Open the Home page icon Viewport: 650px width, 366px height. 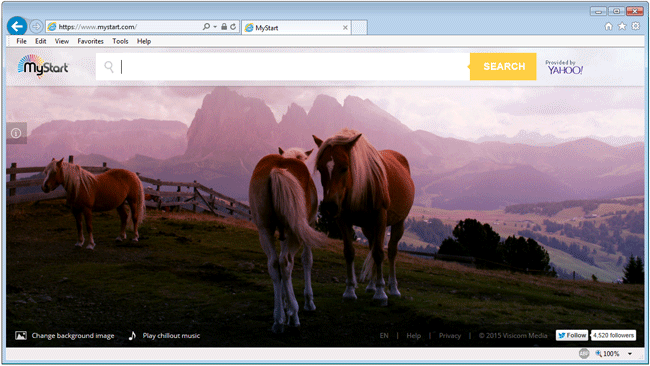[608, 27]
